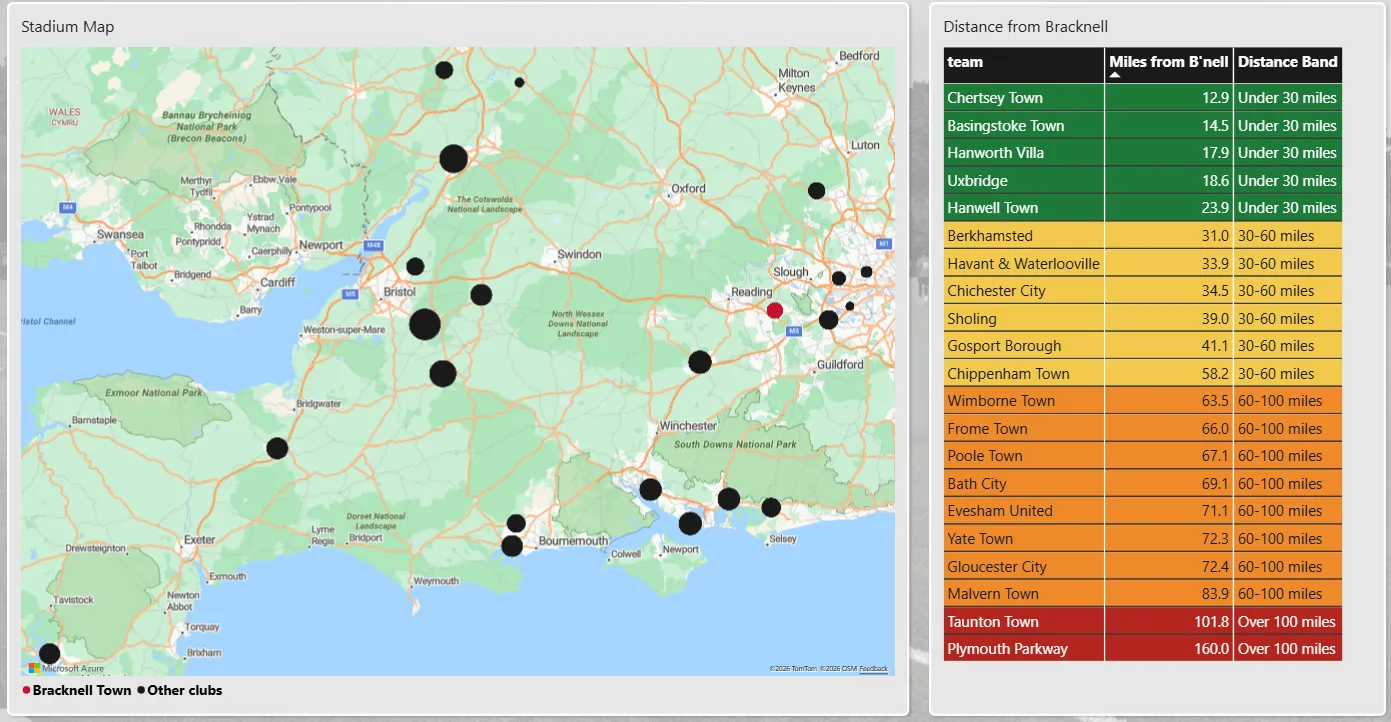Click the Microsoft Azure logo on map
The image size is (1391, 722).
tap(65, 668)
